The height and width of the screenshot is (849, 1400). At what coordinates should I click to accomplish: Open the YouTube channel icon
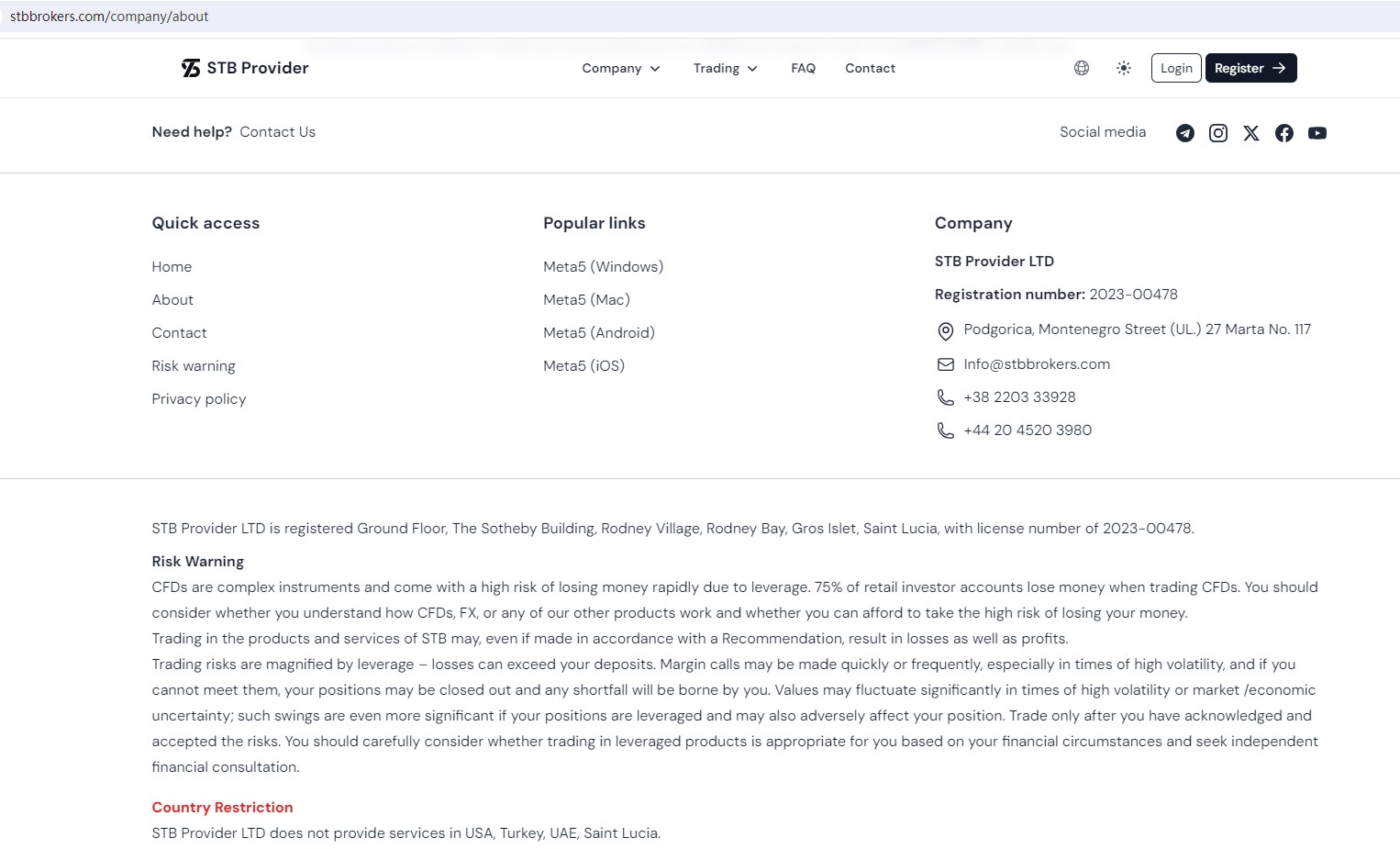click(x=1317, y=133)
